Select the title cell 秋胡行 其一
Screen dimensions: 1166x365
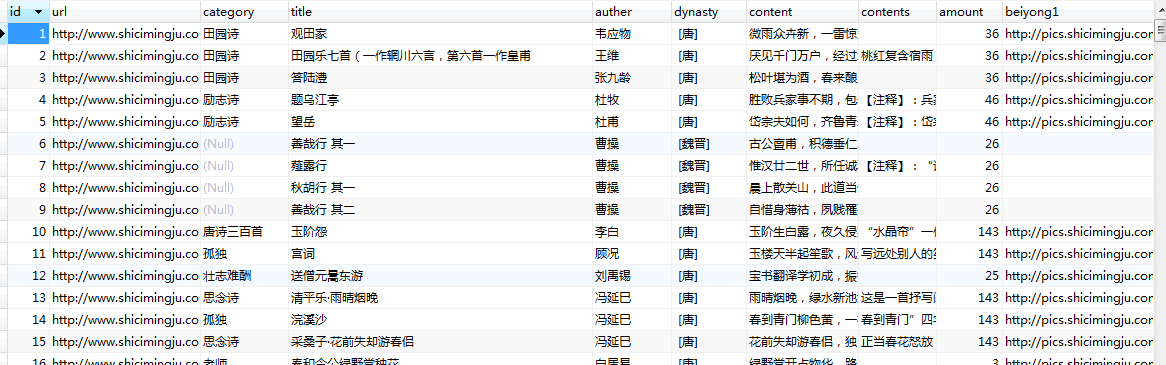tap(441, 187)
